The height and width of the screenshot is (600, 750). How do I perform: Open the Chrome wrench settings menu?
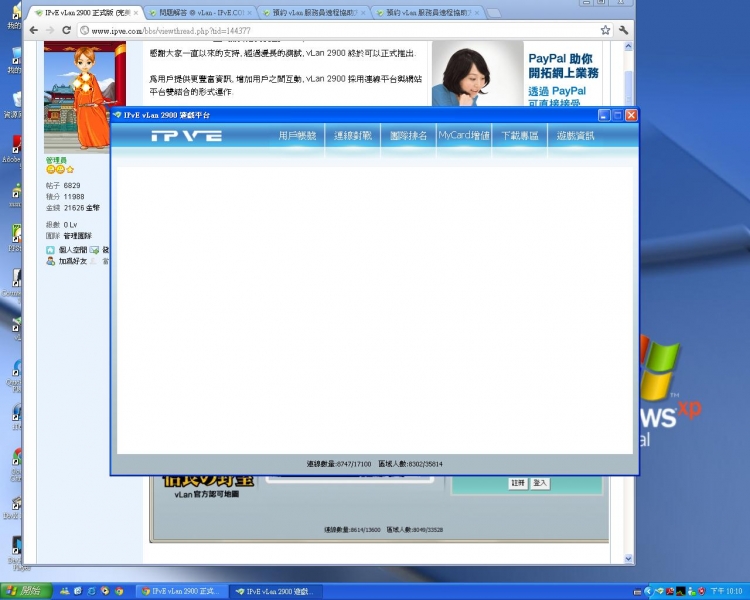click(x=623, y=30)
